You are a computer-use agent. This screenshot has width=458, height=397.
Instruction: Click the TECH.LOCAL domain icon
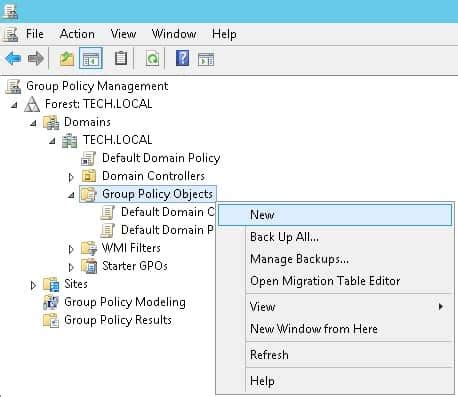[70, 140]
